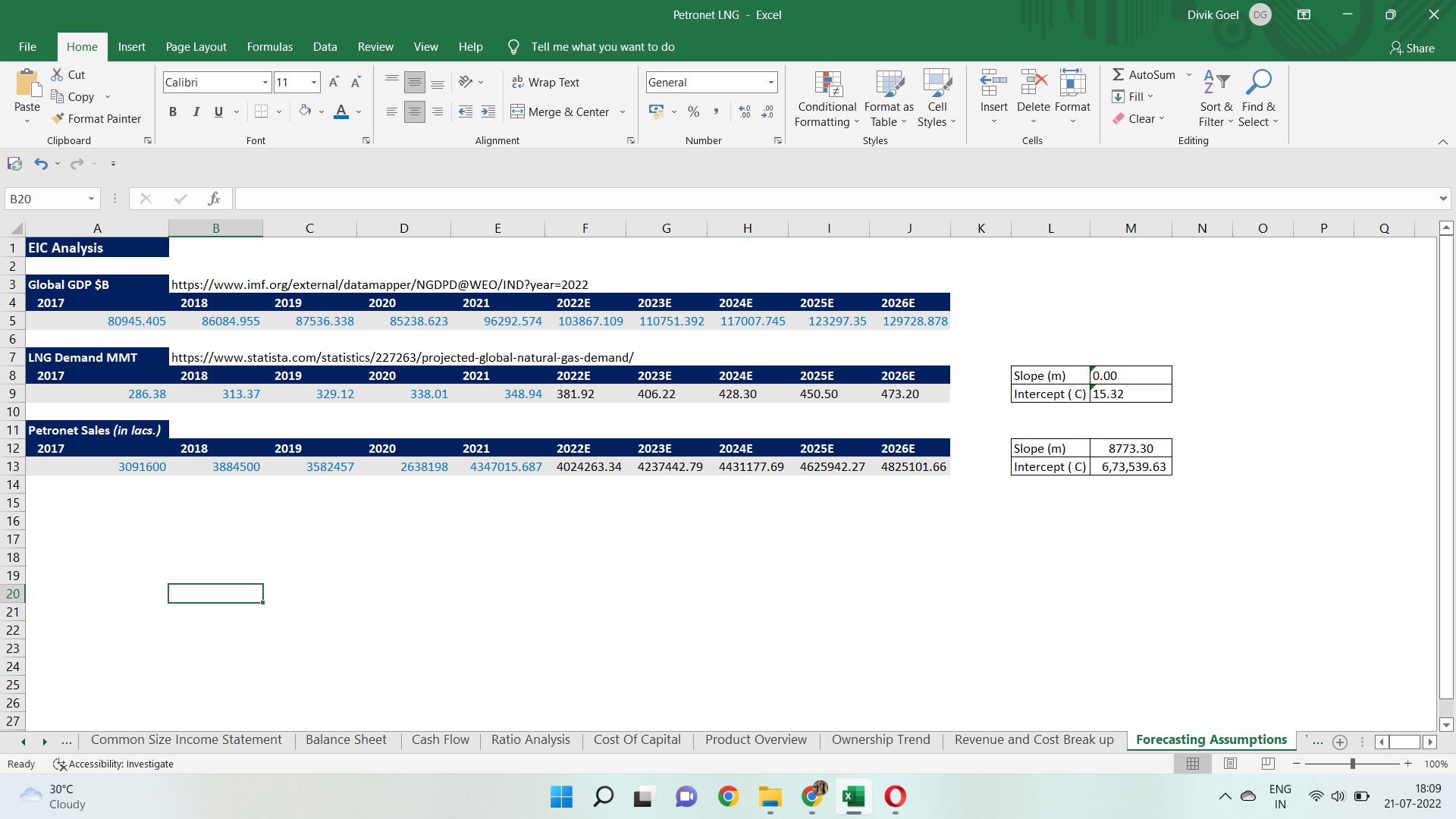Click the Cut scissors icon
Image resolution: width=1456 pixels, height=819 pixels.
[x=58, y=74]
